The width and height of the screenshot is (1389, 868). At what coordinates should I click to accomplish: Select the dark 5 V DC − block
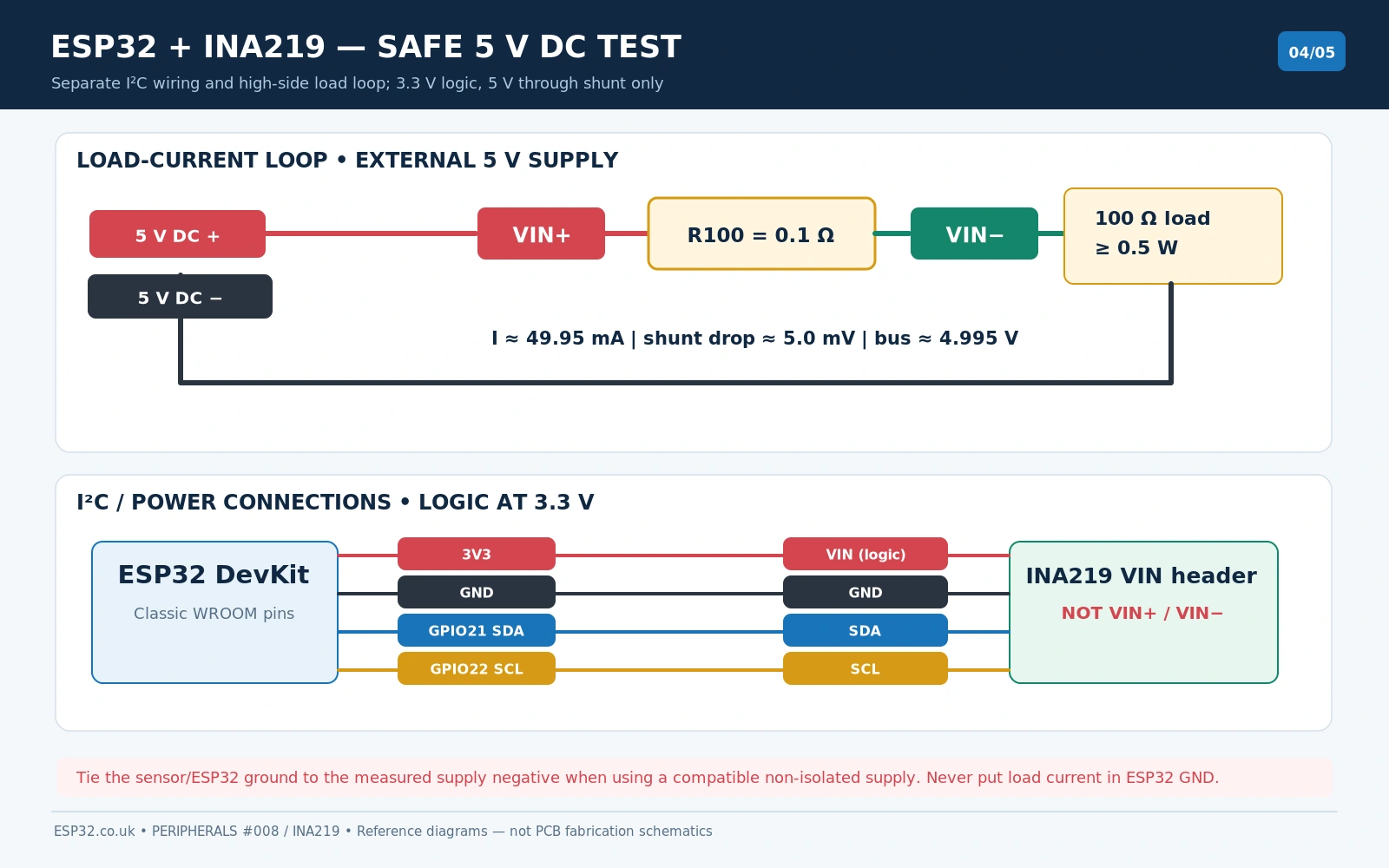point(180,297)
